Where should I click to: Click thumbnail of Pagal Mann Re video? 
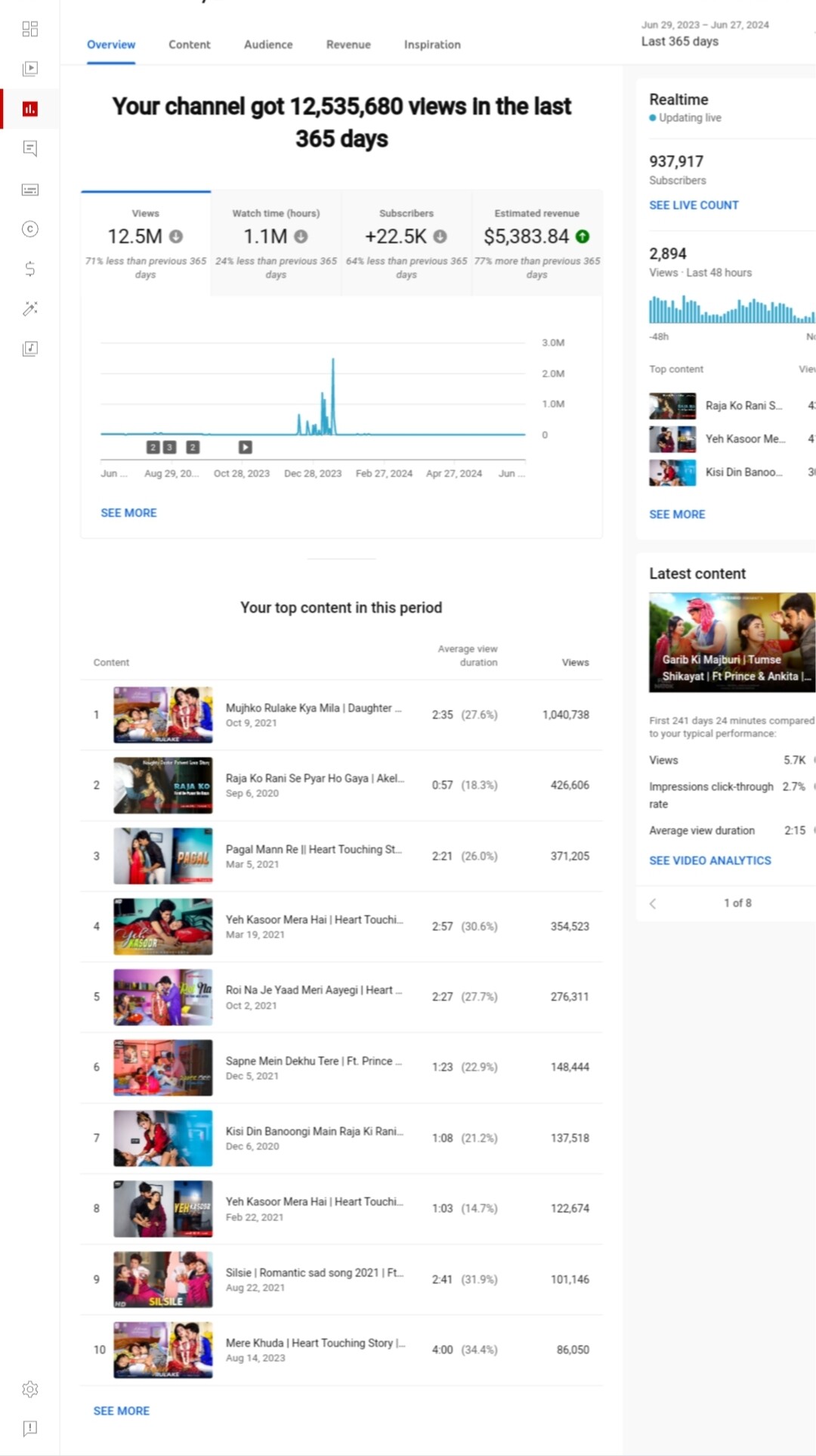coord(163,856)
